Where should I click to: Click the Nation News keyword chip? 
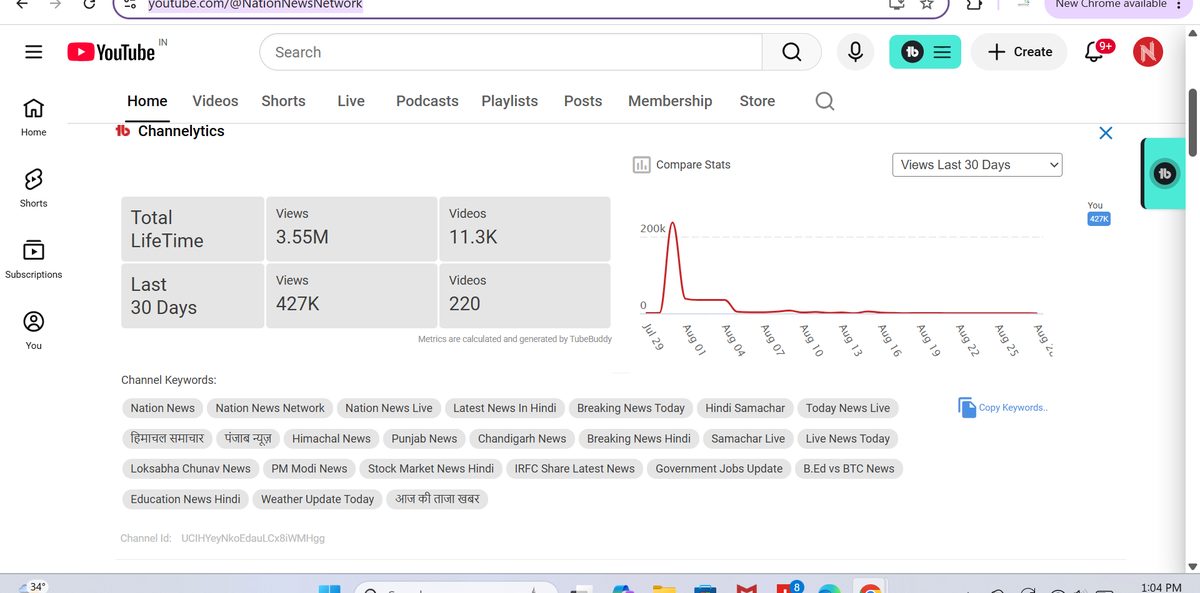pos(162,408)
